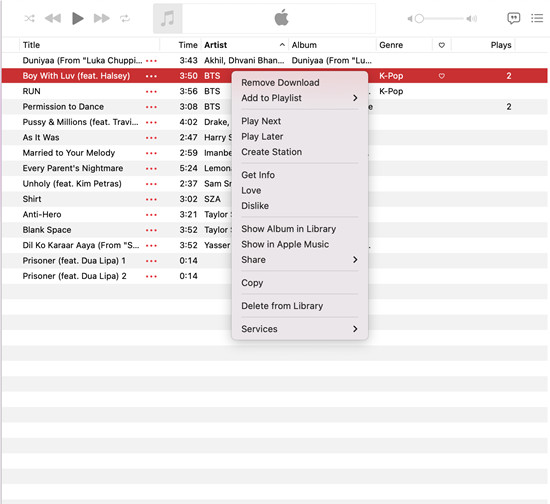Sort by the heart Love column

click(442, 45)
